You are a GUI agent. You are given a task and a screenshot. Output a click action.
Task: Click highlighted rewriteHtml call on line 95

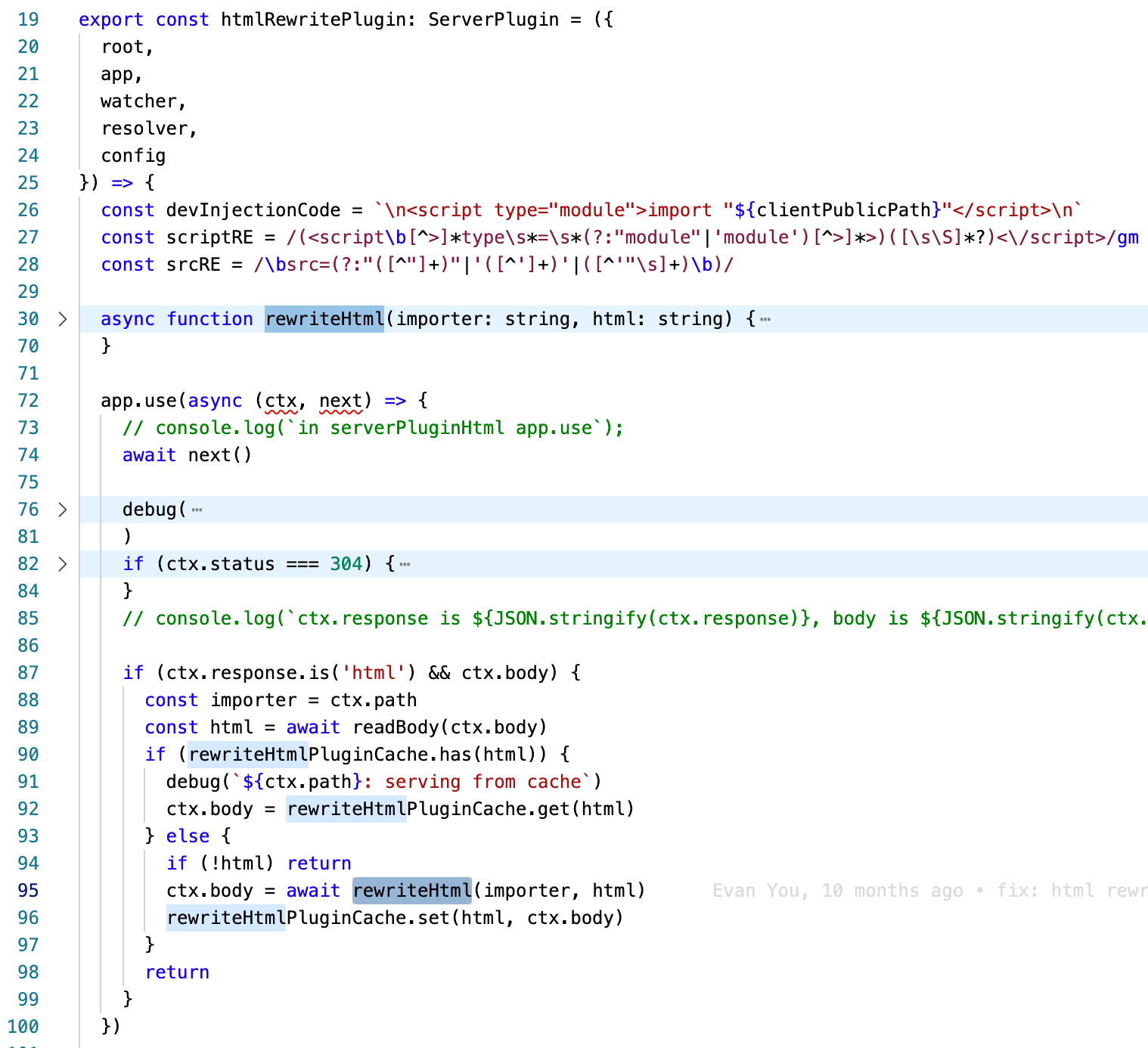pos(412,891)
